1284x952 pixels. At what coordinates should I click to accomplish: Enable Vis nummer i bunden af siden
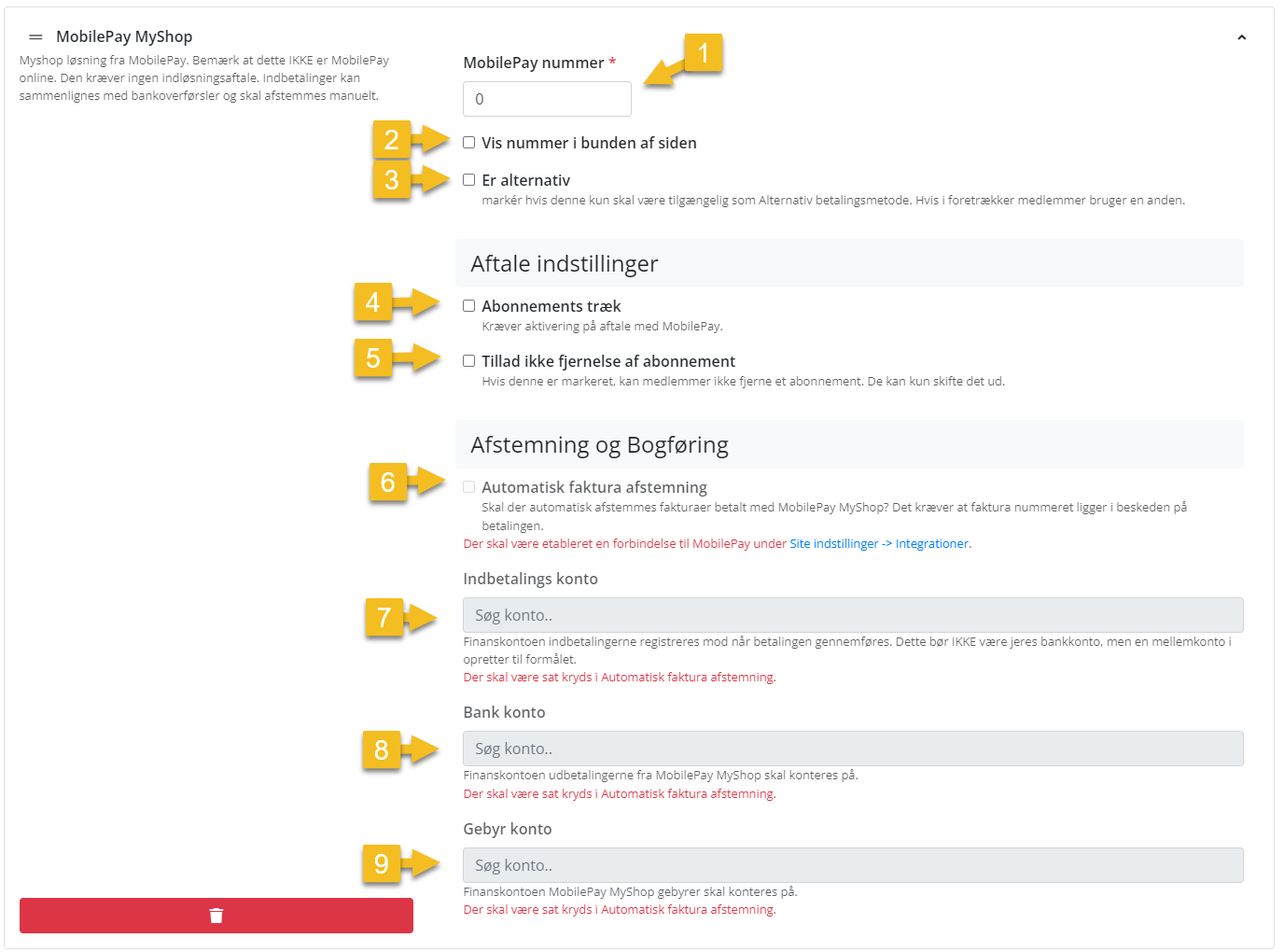pos(469,143)
